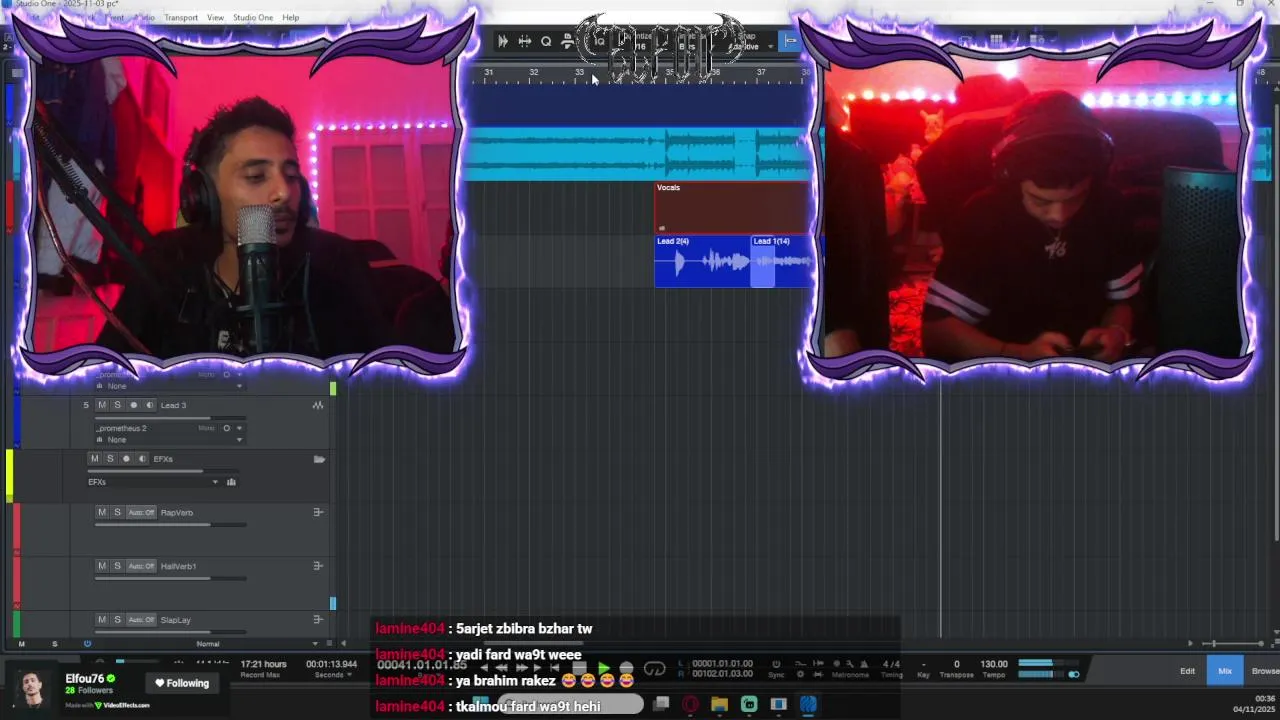Click the 4/4 time signature field
Viewport: 1280px width, 720px height.
click(x=891, y=664)
